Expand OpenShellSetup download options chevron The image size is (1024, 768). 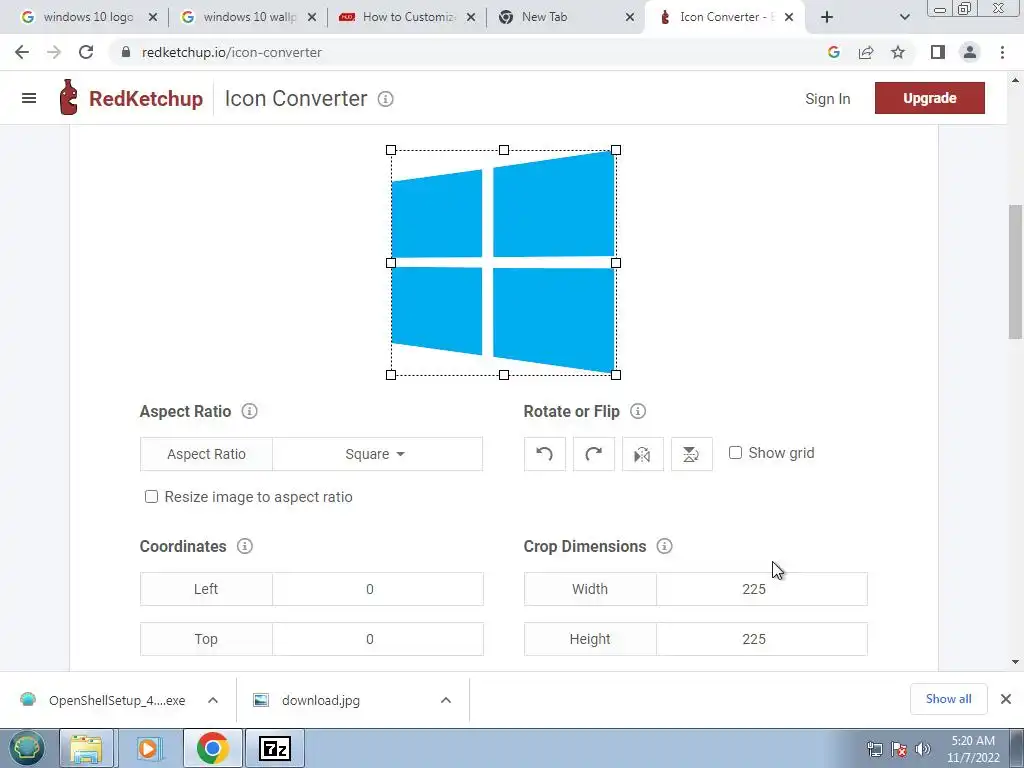pyautogui.click(x=213, y=700)
